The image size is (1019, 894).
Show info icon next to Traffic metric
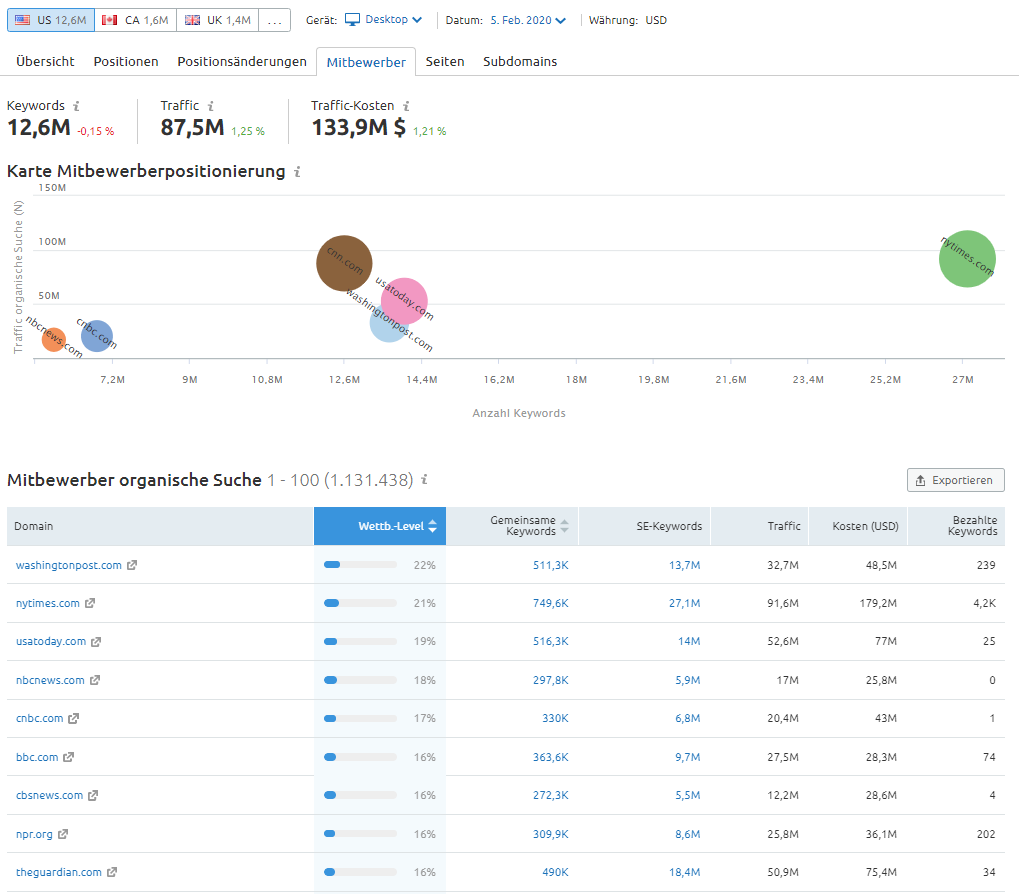click(211, 106)
